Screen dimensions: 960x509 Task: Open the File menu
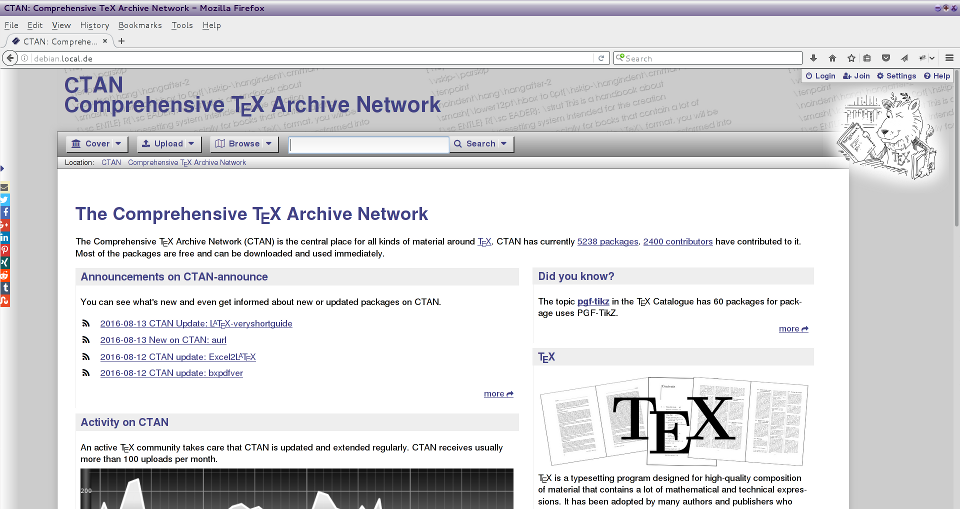point(11,25)
